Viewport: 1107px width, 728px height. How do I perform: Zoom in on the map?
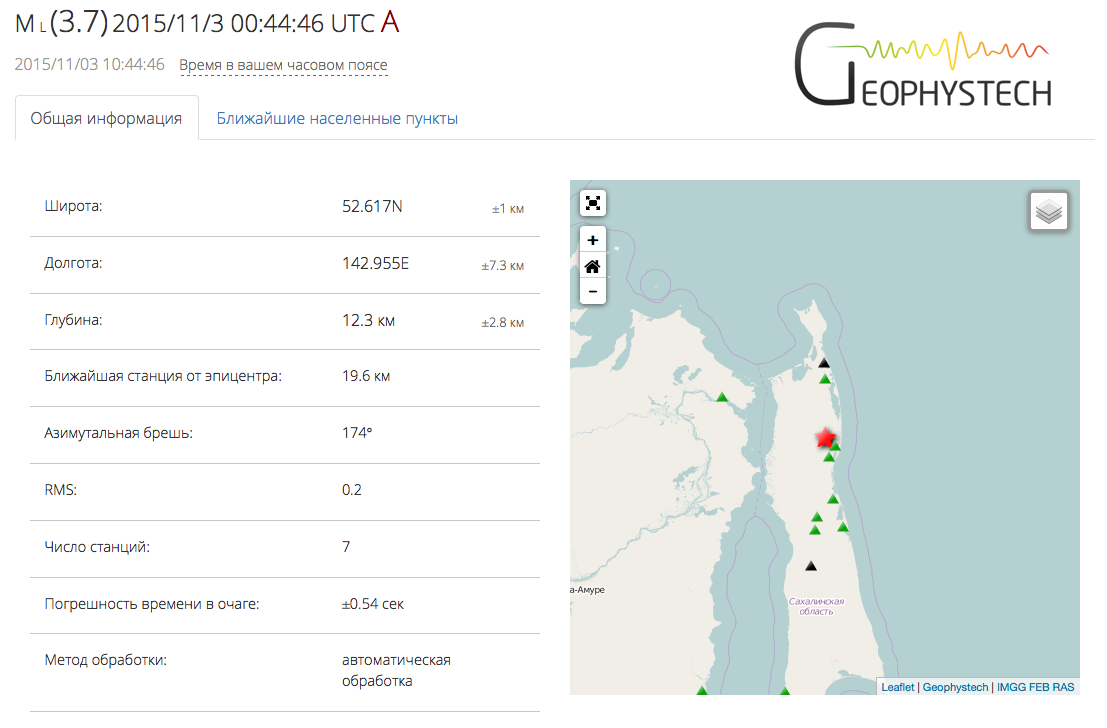pos(593,240)
